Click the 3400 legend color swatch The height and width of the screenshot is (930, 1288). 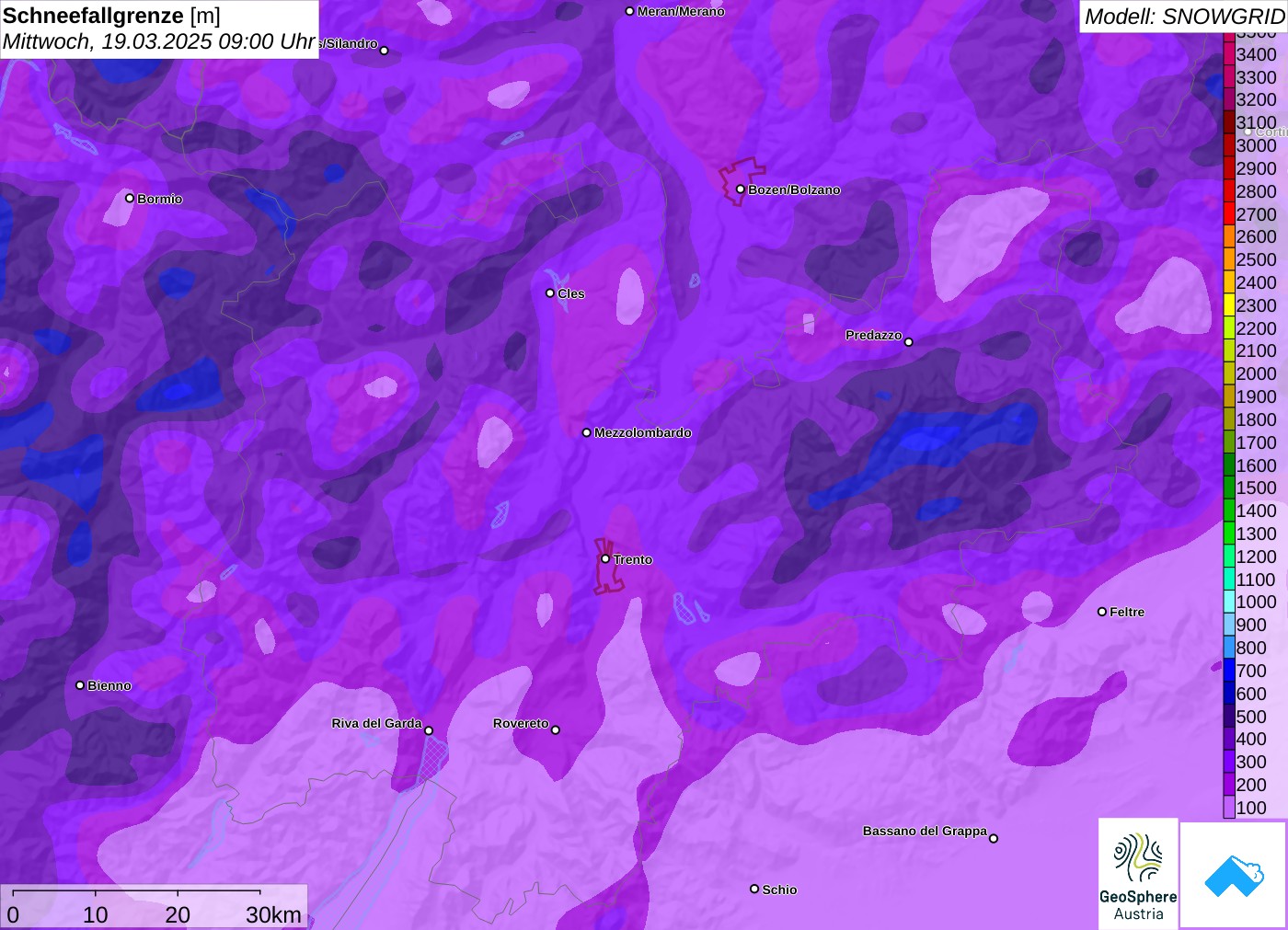click(1229, 54)
